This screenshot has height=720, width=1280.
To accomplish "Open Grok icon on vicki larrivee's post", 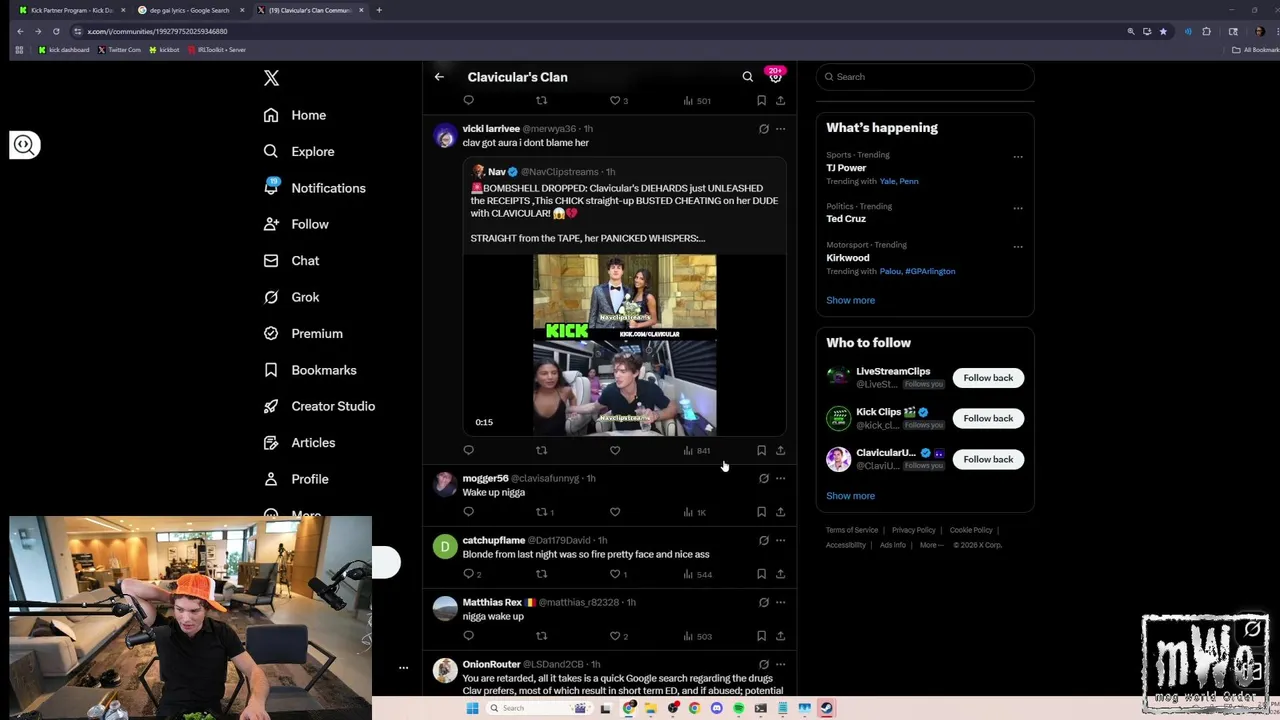I will pyautogui.click(x=764, y=129).
